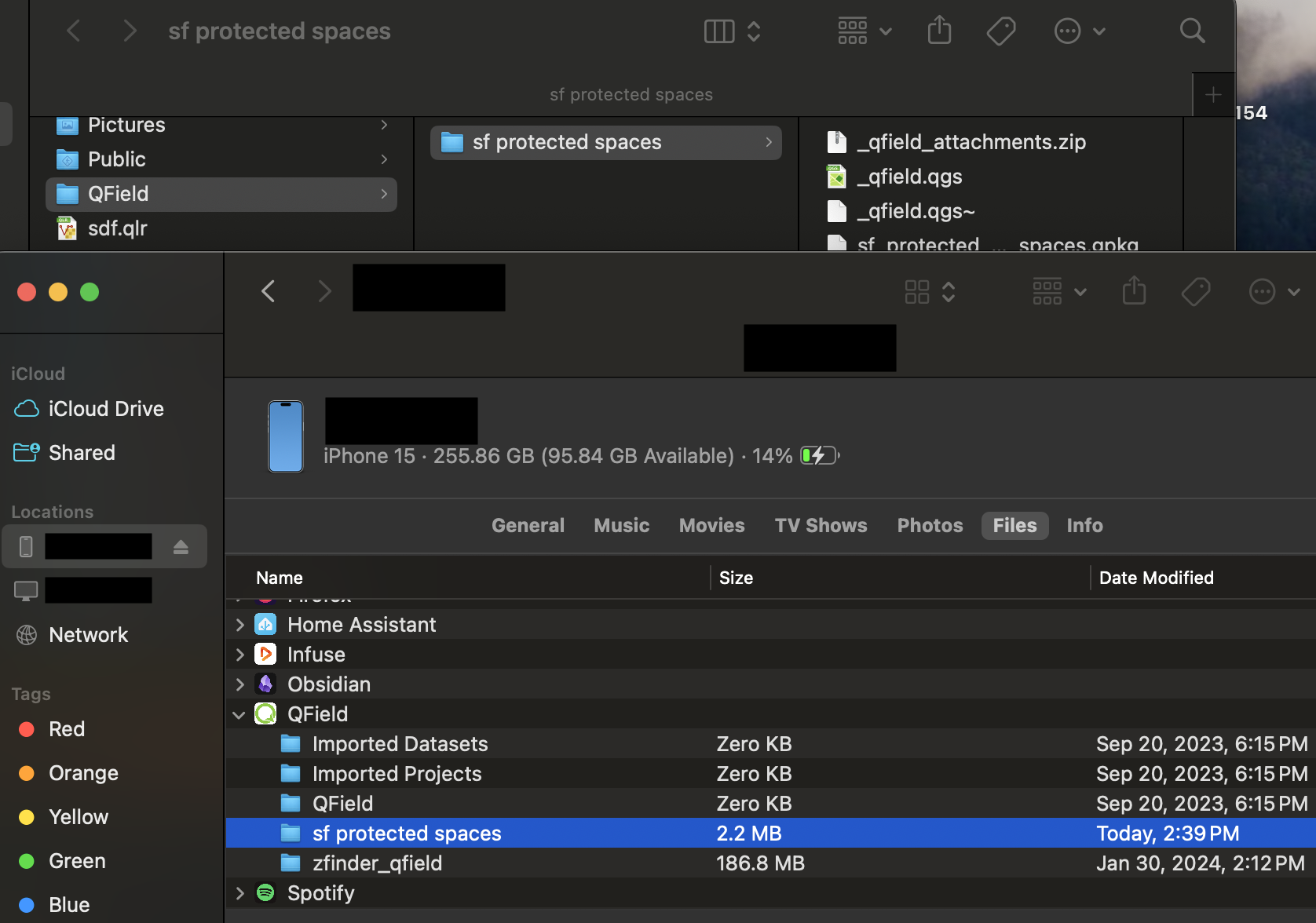Click the Share icon in the top Finder window
This screenshot has height=923, width=1316.
(939, 31)
